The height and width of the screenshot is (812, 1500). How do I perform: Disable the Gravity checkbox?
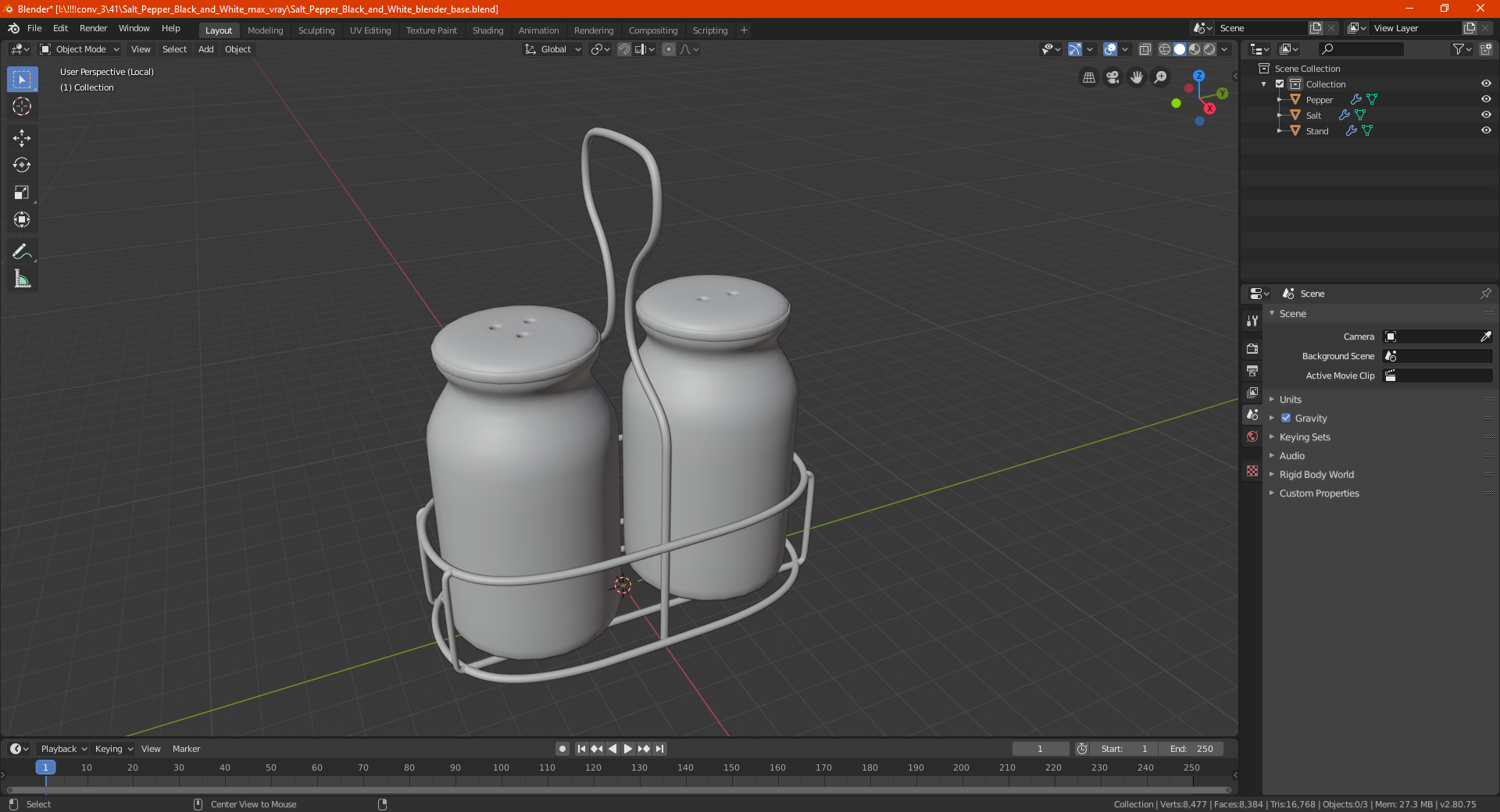1286,418
